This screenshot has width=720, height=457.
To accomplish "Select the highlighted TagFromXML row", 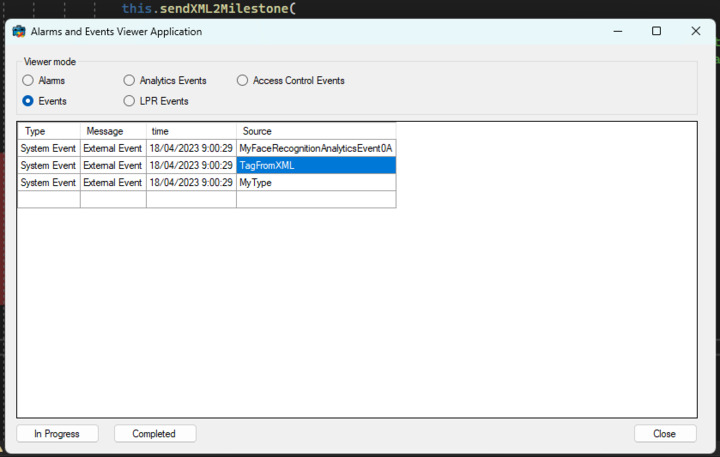I will click(315, 165).
